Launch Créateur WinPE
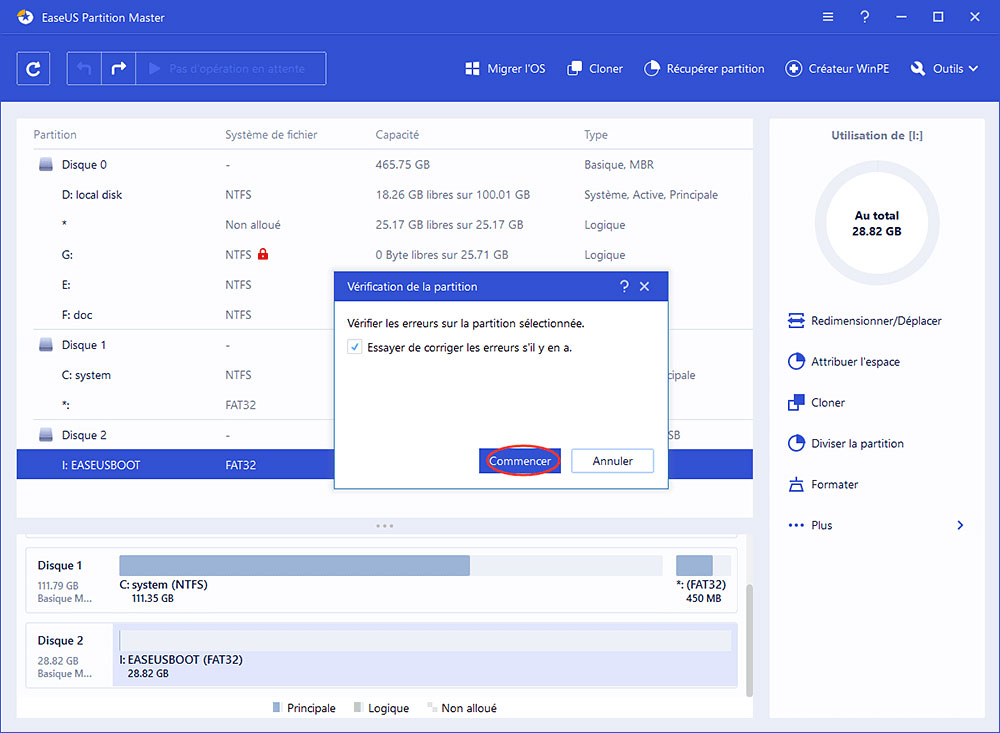 (x=837, y=68)
